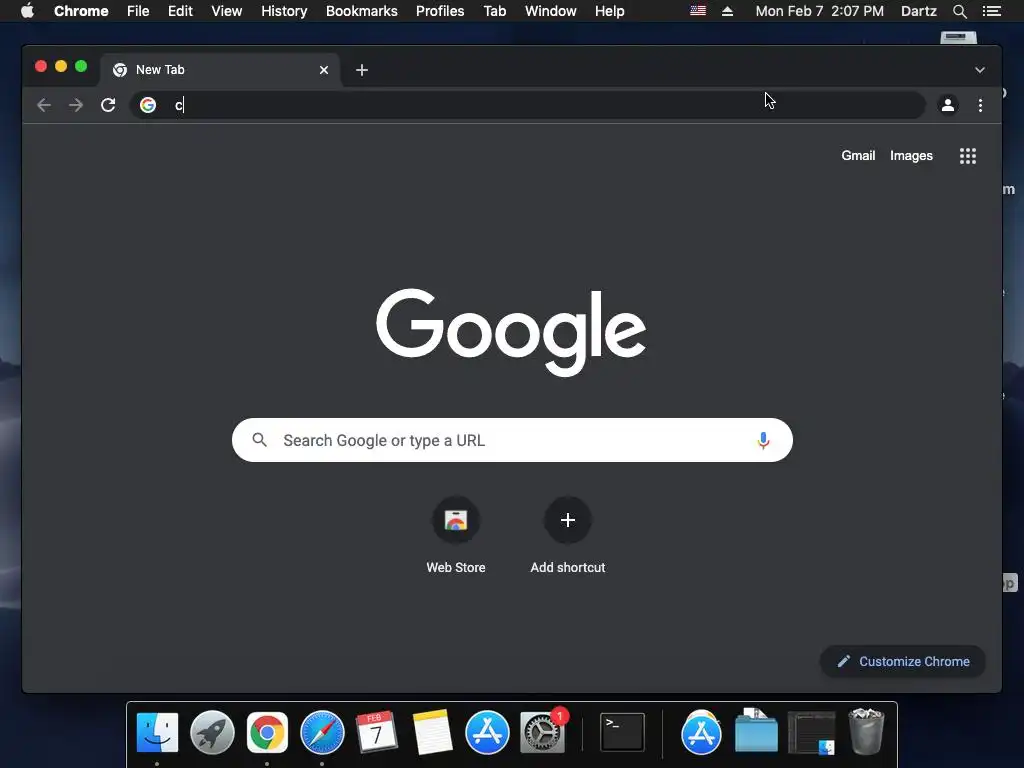Viewport: 1024px width, 768px height.
Task: Click the browser forward arrow
Action: pyautogui.click(x=76, y=105)
